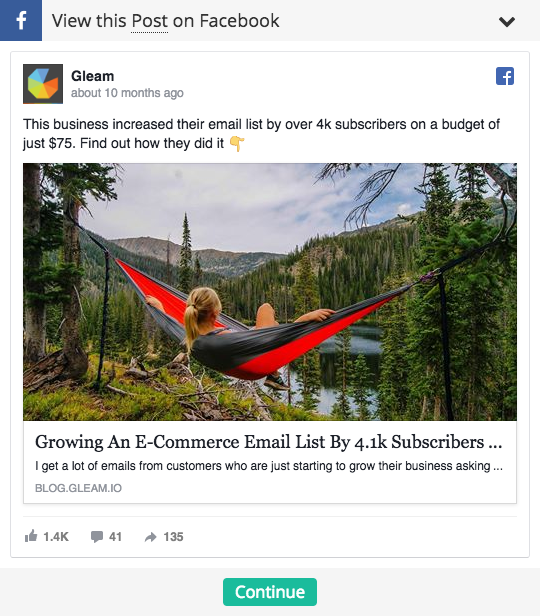
Task: Click the Facebook logo in header
Action: pyautogui.click(x=21, y=20)
